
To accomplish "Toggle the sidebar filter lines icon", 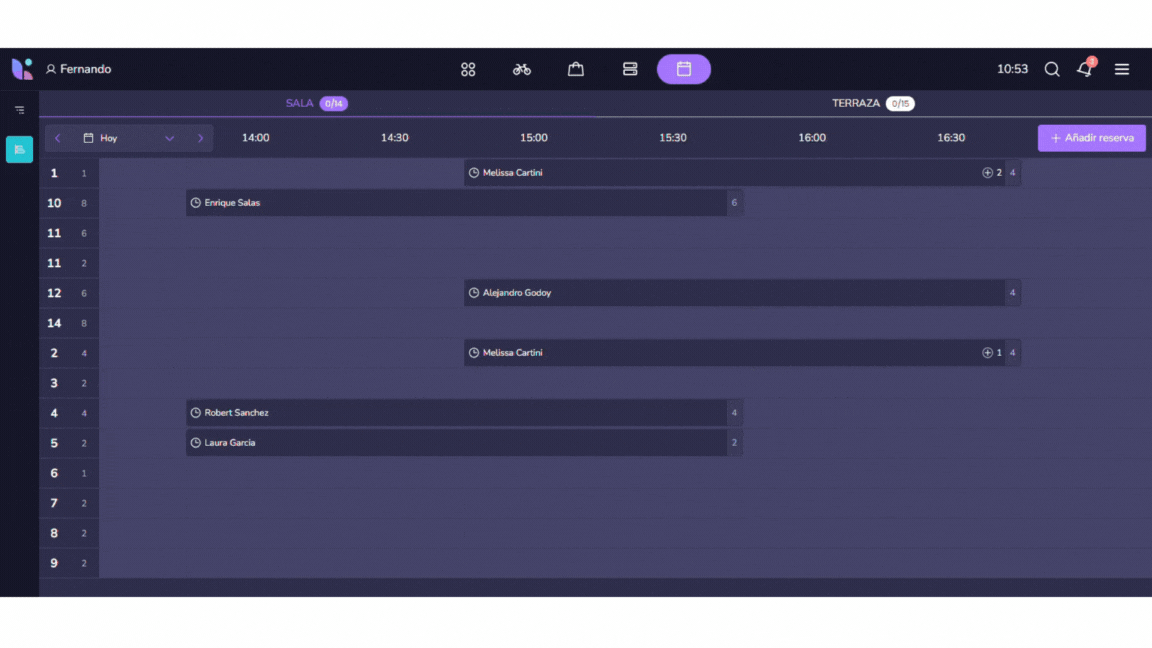I will pos(19,110).
